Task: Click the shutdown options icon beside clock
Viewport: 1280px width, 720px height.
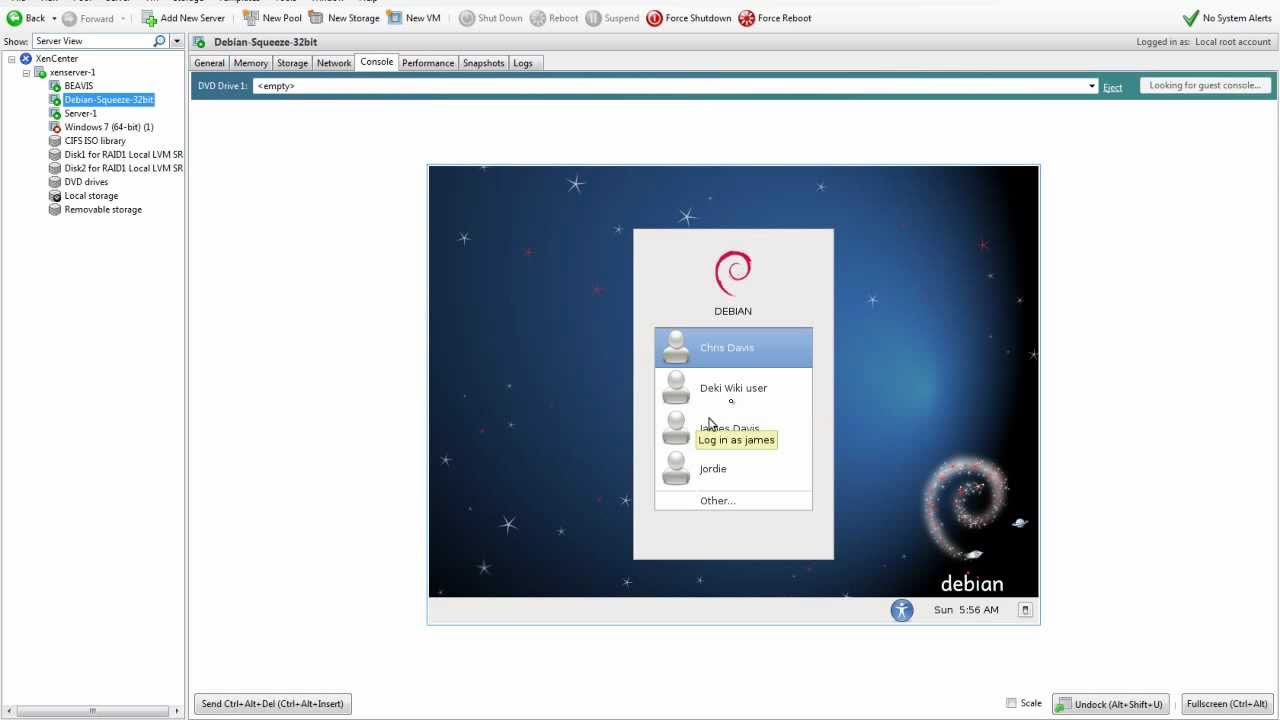Action: point(1025,610)
